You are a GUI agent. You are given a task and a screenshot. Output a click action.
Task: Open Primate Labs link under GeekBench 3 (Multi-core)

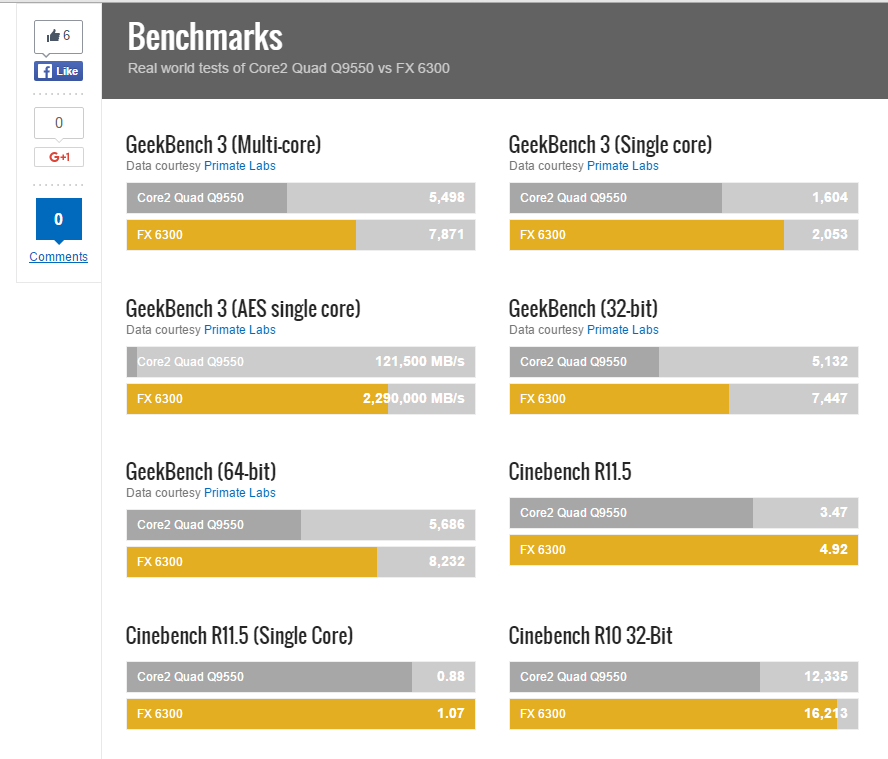coord(240,166)
